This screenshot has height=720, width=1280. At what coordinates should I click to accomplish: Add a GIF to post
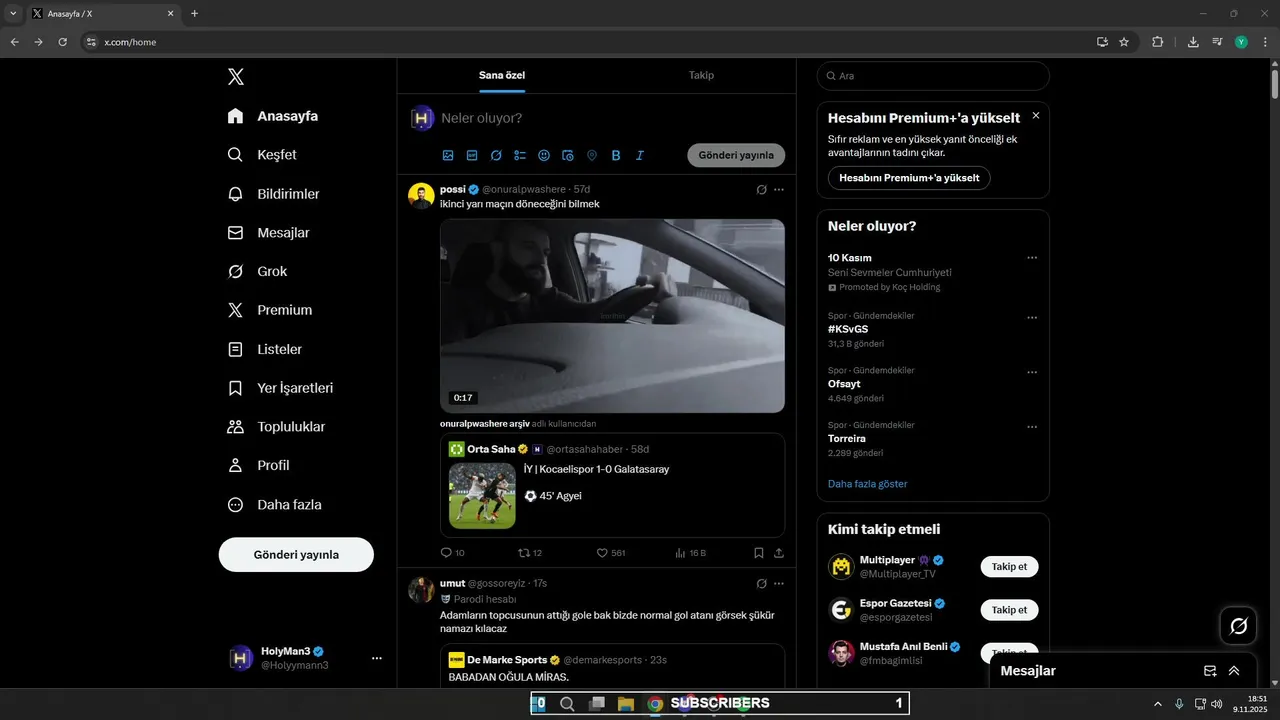pos(472,155)
